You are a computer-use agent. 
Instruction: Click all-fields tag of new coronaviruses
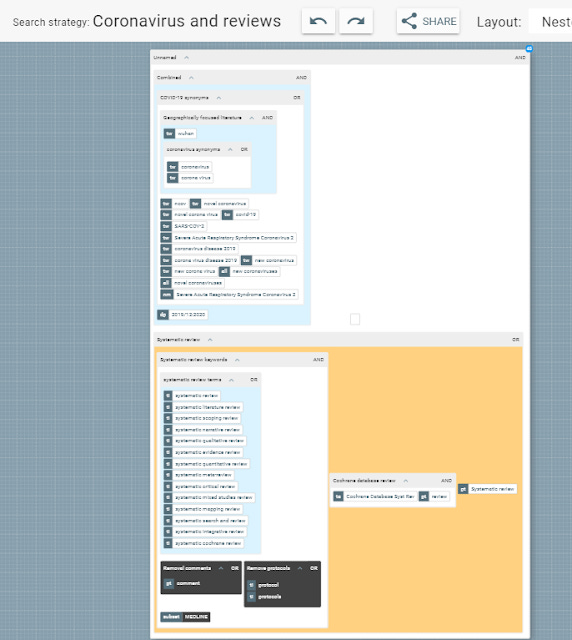point(224,271)
